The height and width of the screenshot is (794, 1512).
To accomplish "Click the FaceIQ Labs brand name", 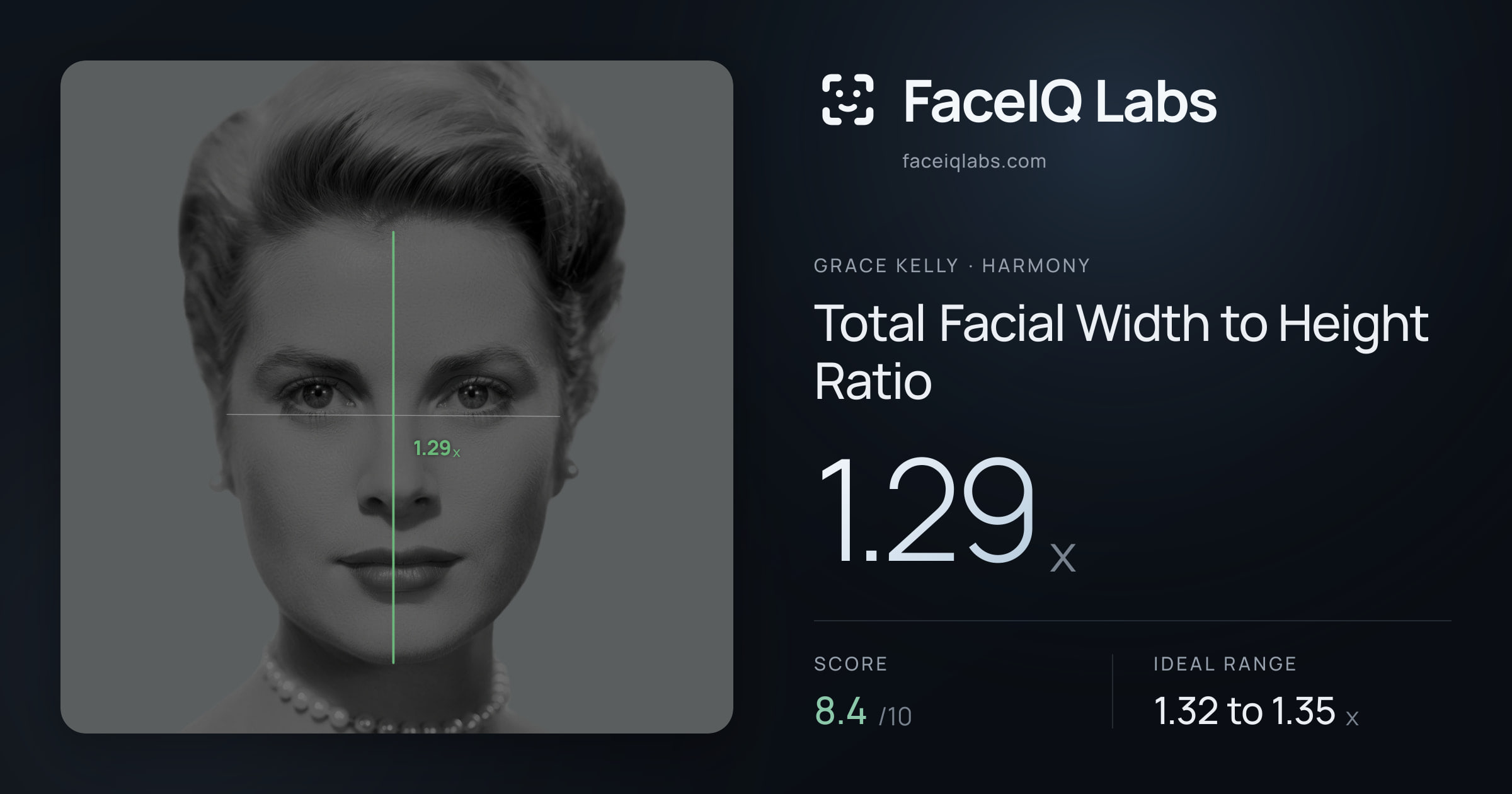I will tap(1060, 101).
